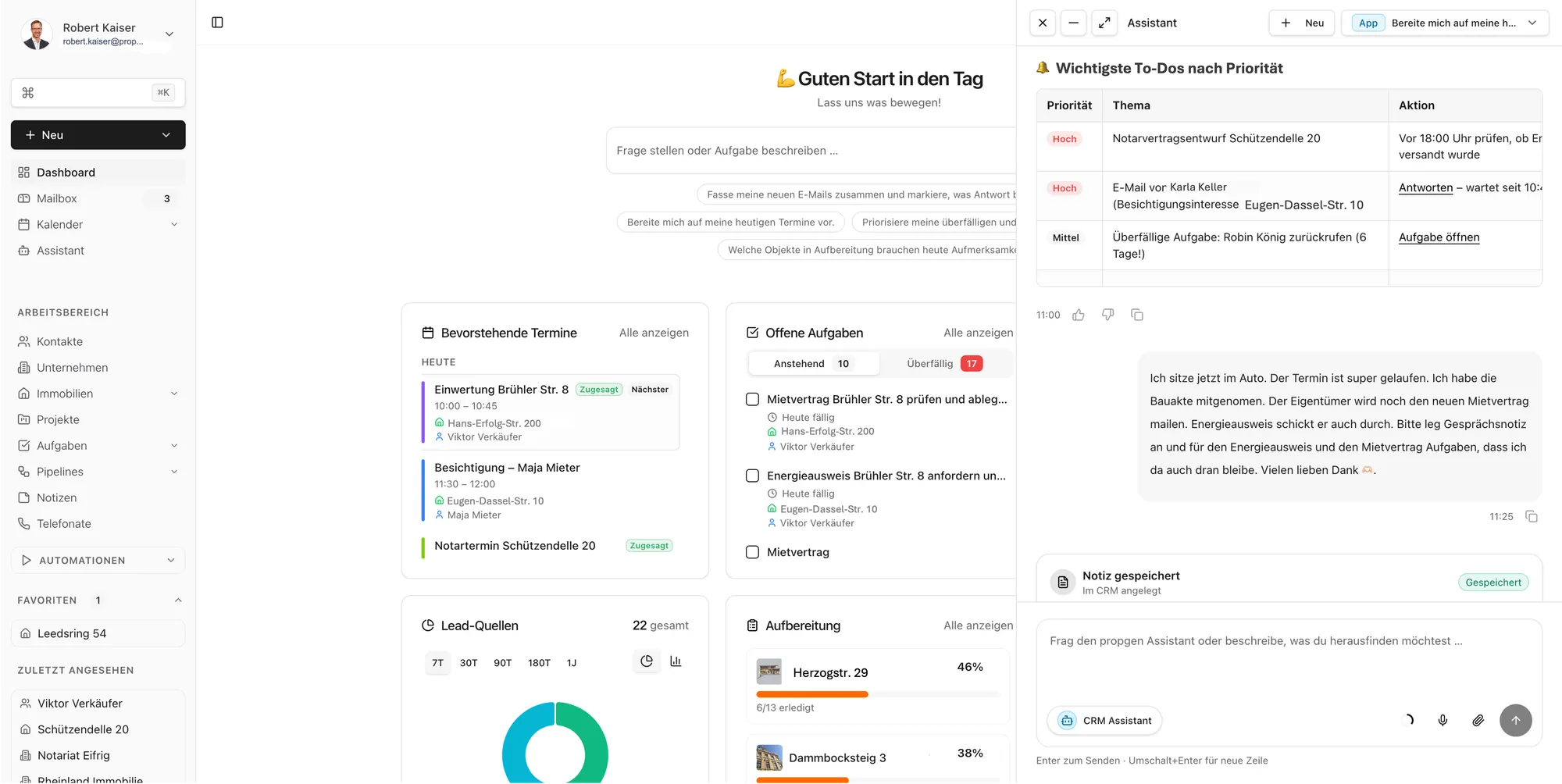Select the 7T time range
The height and width of the screenshot is (784, 1562).
coord(437,662)
